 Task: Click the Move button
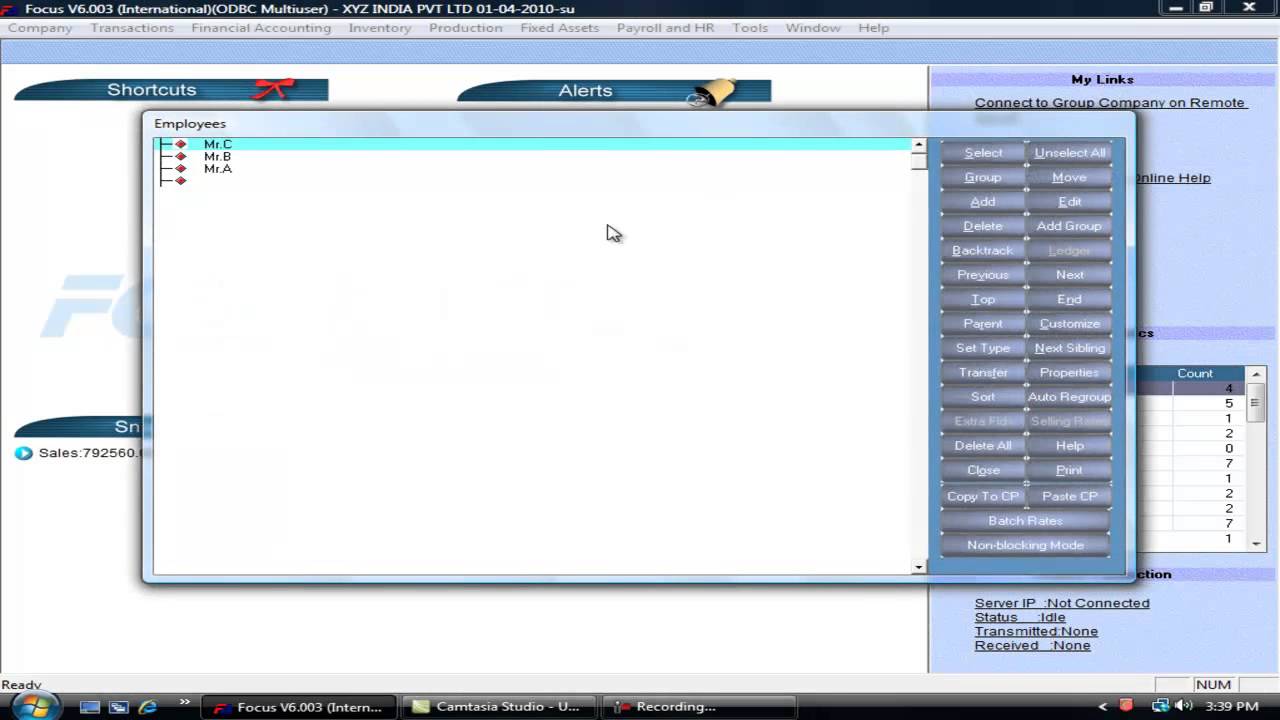(1069, 177)
